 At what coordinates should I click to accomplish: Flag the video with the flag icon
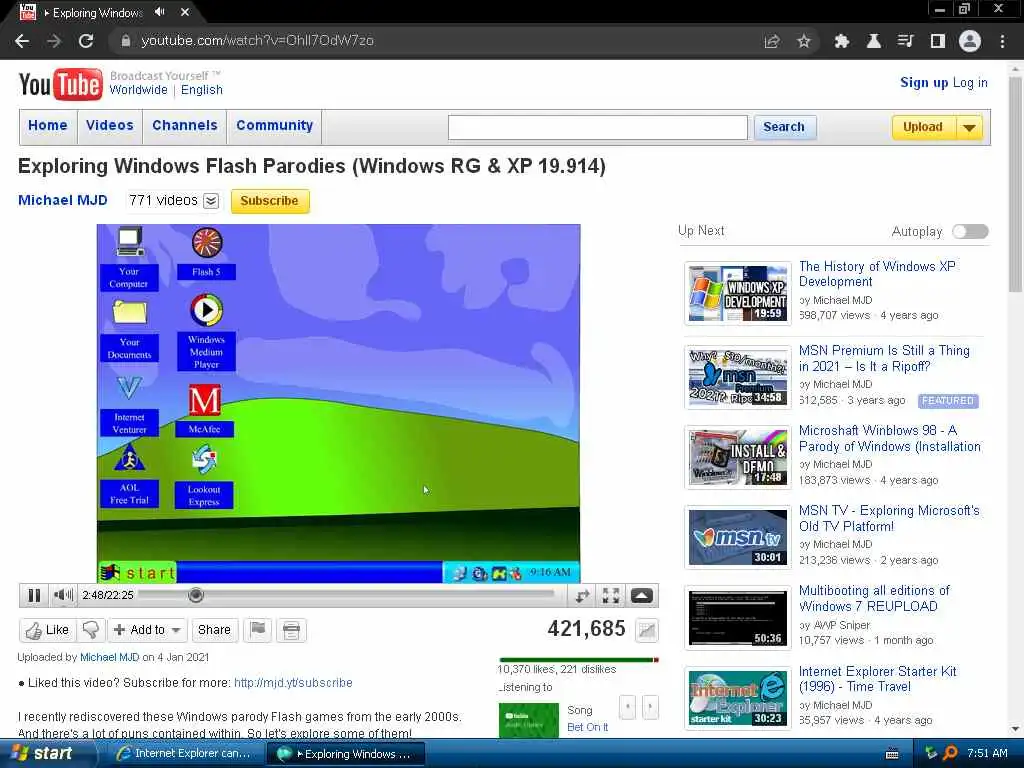(x=258, y=630)
